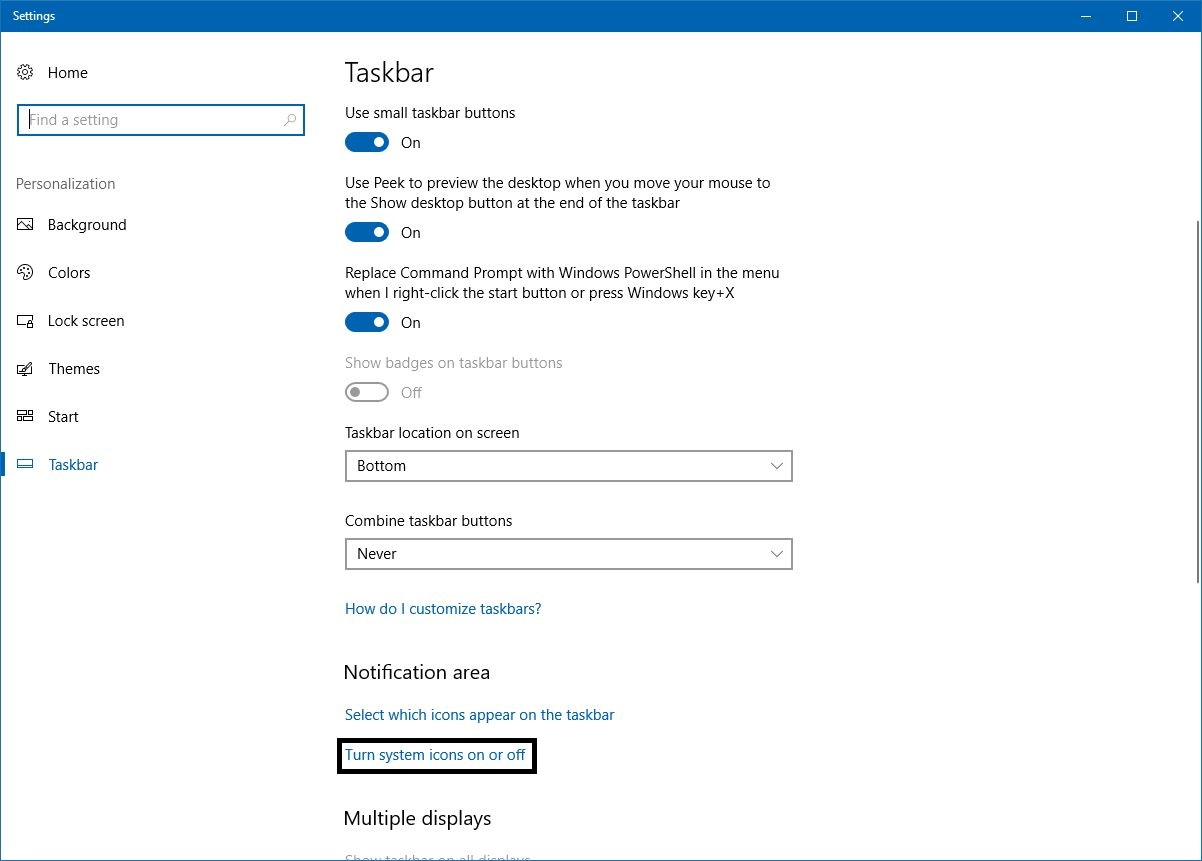This screenshot has height=861, width=1202.
Task: Select the Colors palette icon
Action: tap(24, 272)
